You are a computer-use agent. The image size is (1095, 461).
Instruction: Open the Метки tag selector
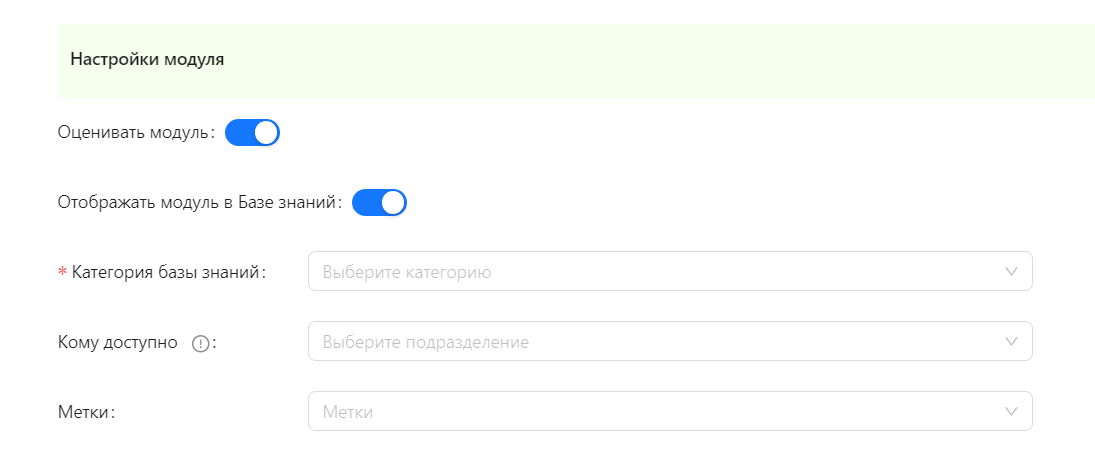(670, 411)
